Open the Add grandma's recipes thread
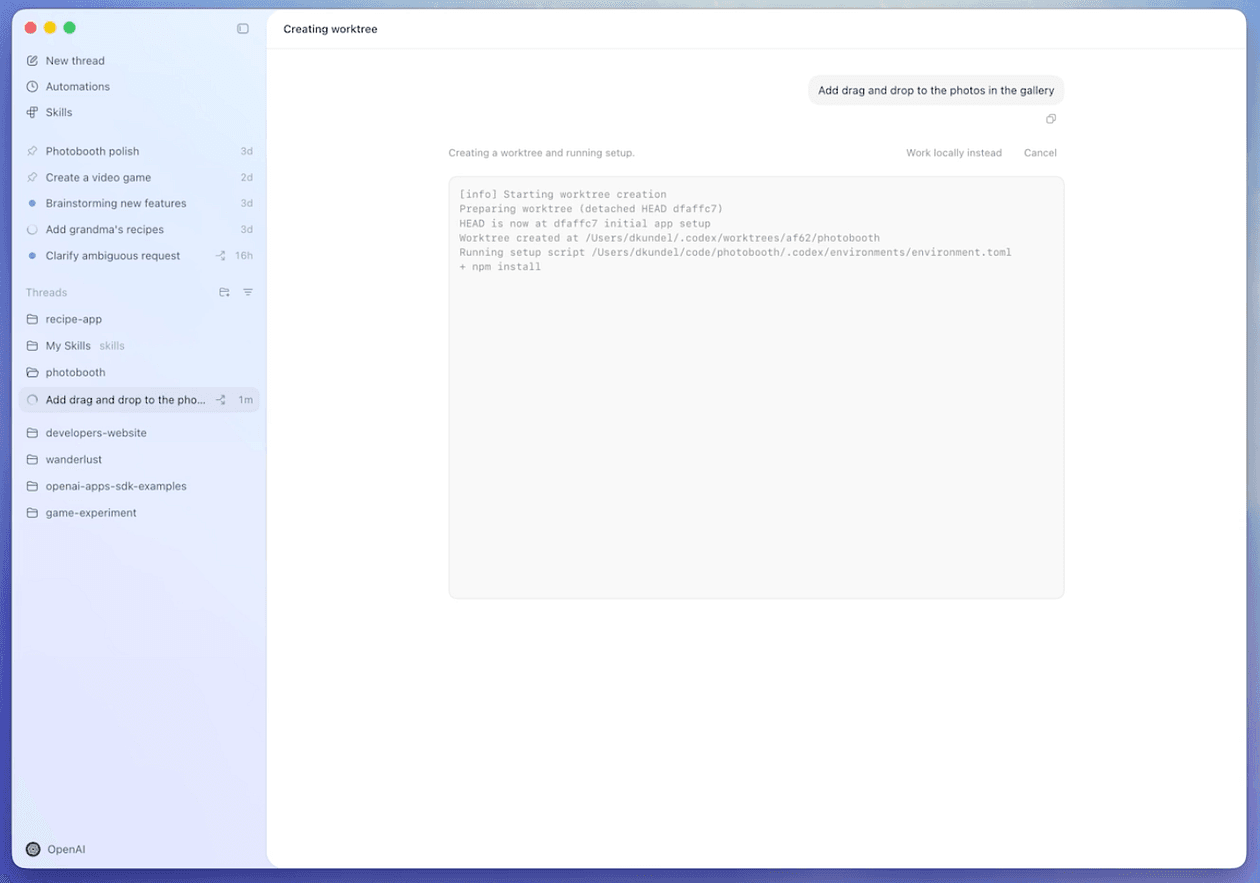Image resolution: width=1260 pixels, height=883 pixels. [x=104, y=230]
